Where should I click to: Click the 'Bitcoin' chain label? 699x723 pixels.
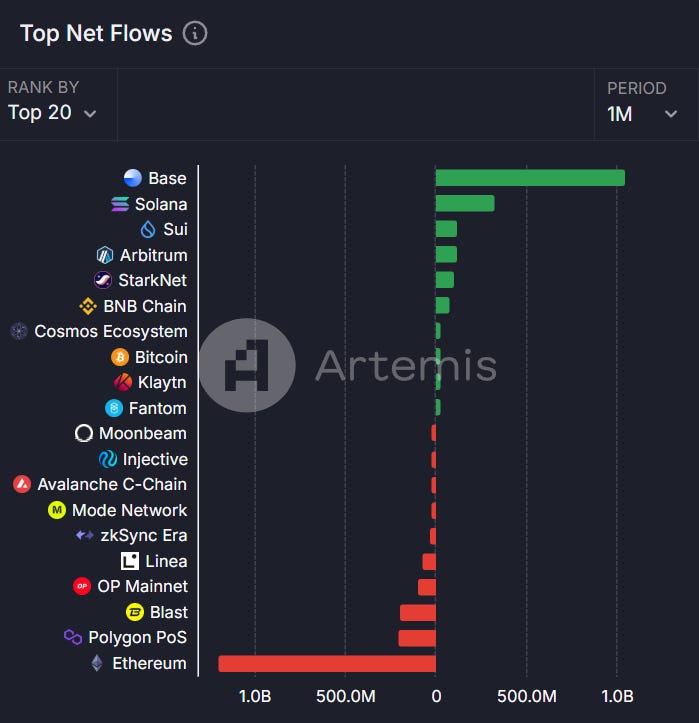point(161,357)
